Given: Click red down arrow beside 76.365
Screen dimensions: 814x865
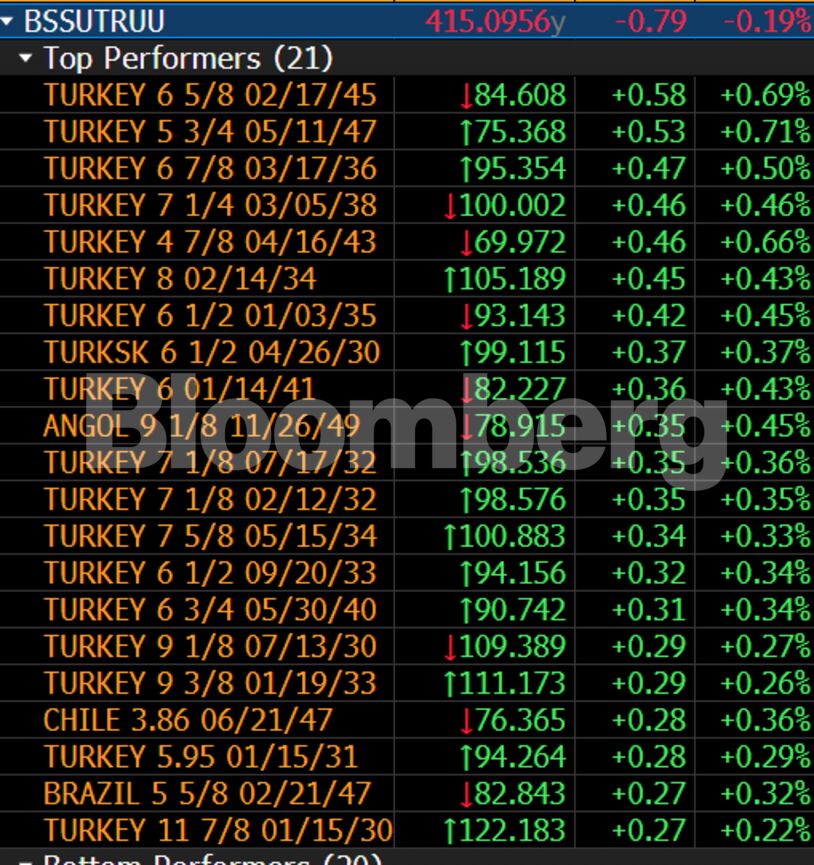Looking at the screenshot, I should pos(465,721).
